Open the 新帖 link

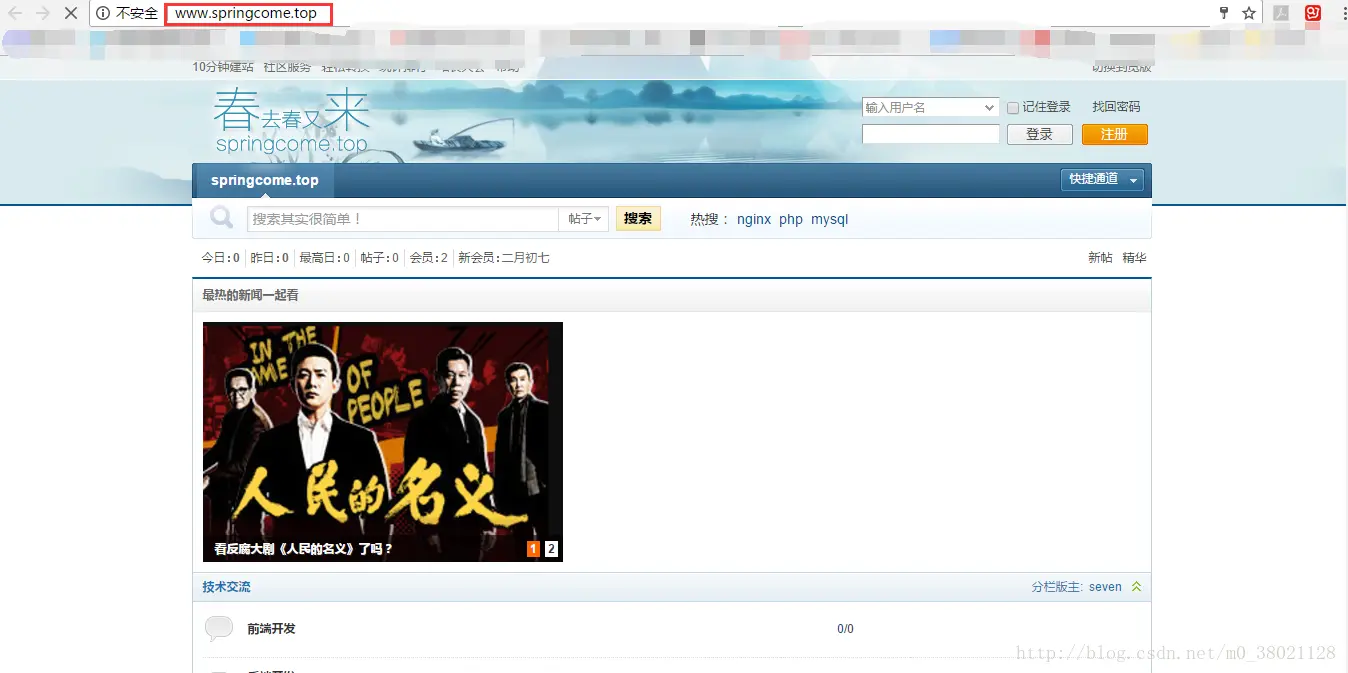pyautogui.click(x=1100, y=258)
